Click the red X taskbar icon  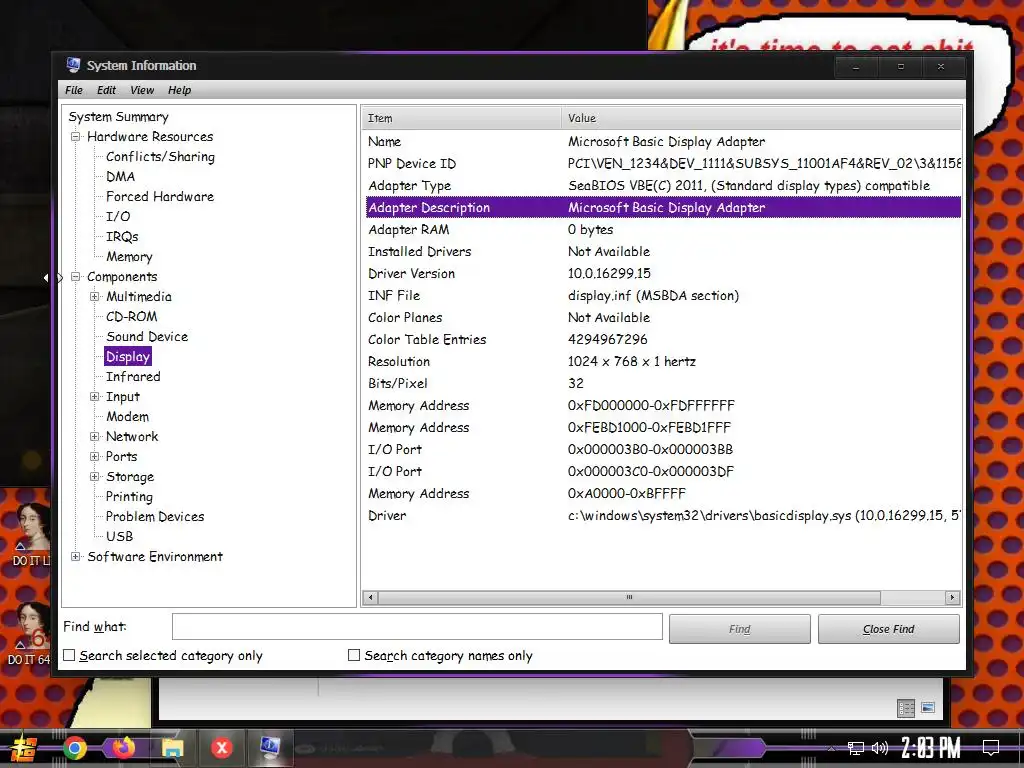[x=222, y=748]
